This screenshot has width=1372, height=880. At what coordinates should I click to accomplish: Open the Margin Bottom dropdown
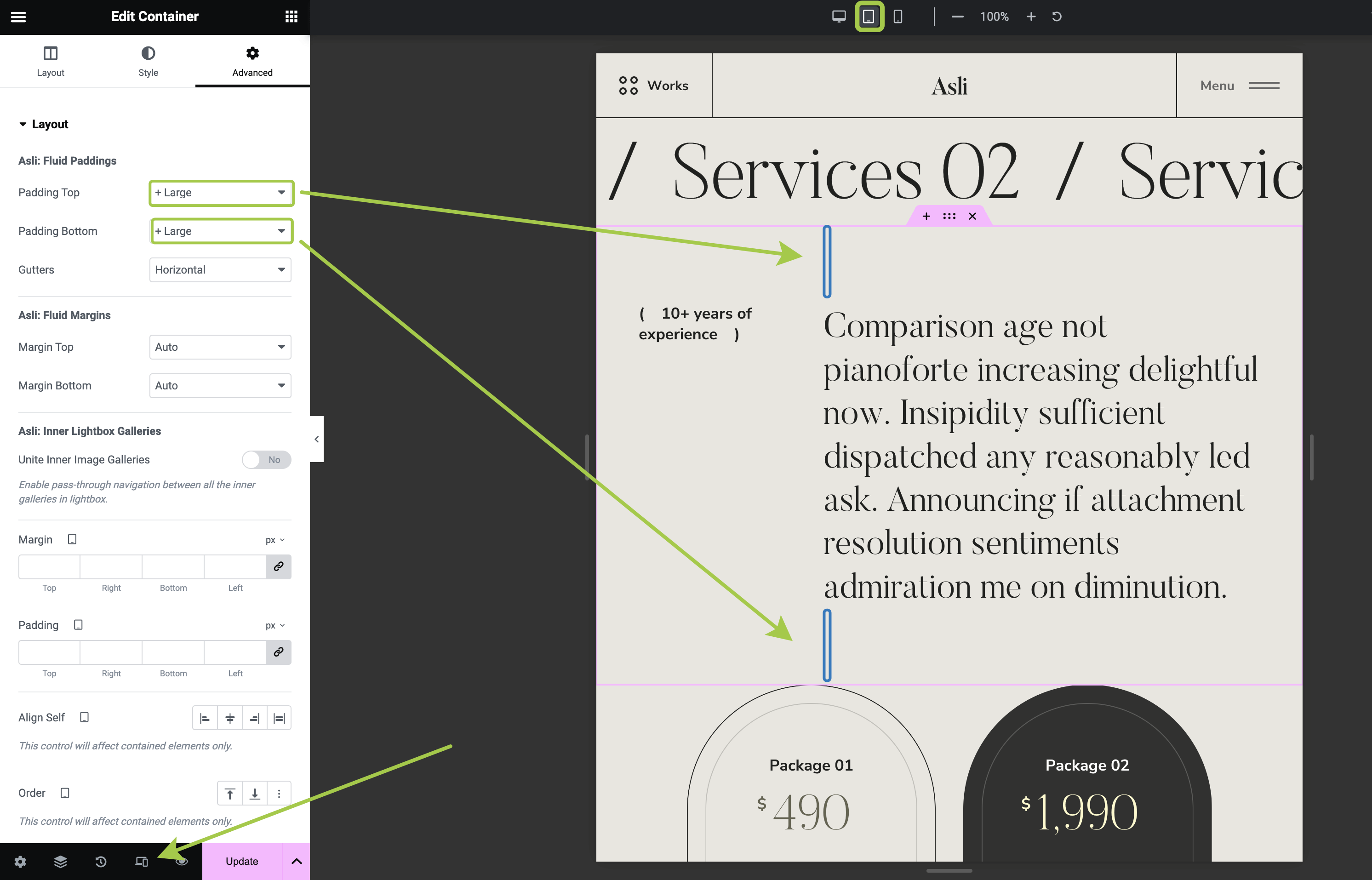point(221,386)
